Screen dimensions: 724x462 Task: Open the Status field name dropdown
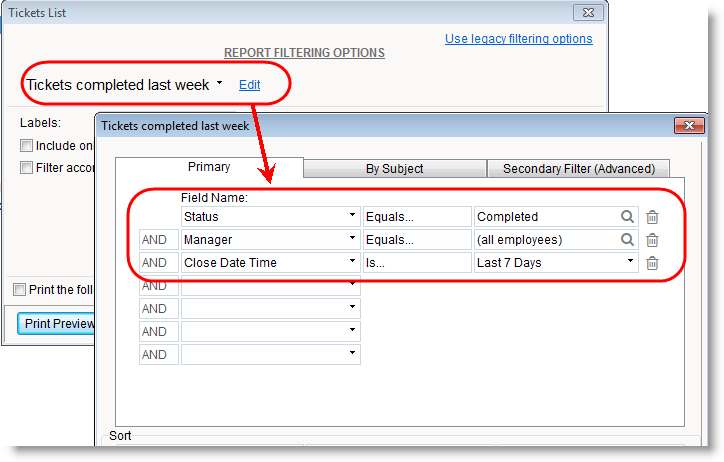(x=352, y=217)
